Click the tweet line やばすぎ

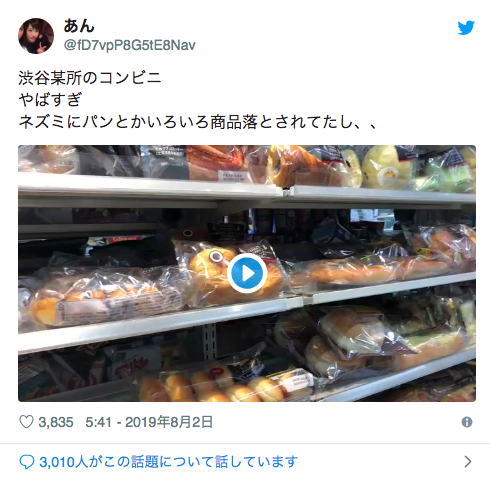tap(50, 100)
